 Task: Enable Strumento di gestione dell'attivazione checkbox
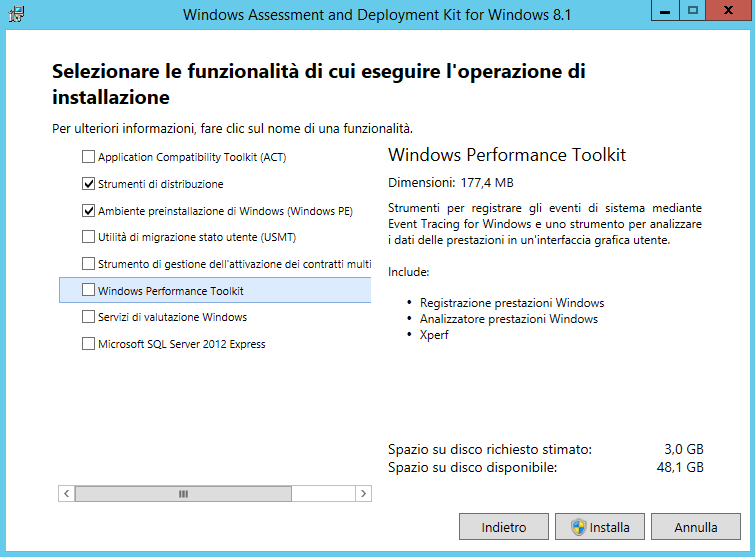pyautogui.click(x=89, y=264)
